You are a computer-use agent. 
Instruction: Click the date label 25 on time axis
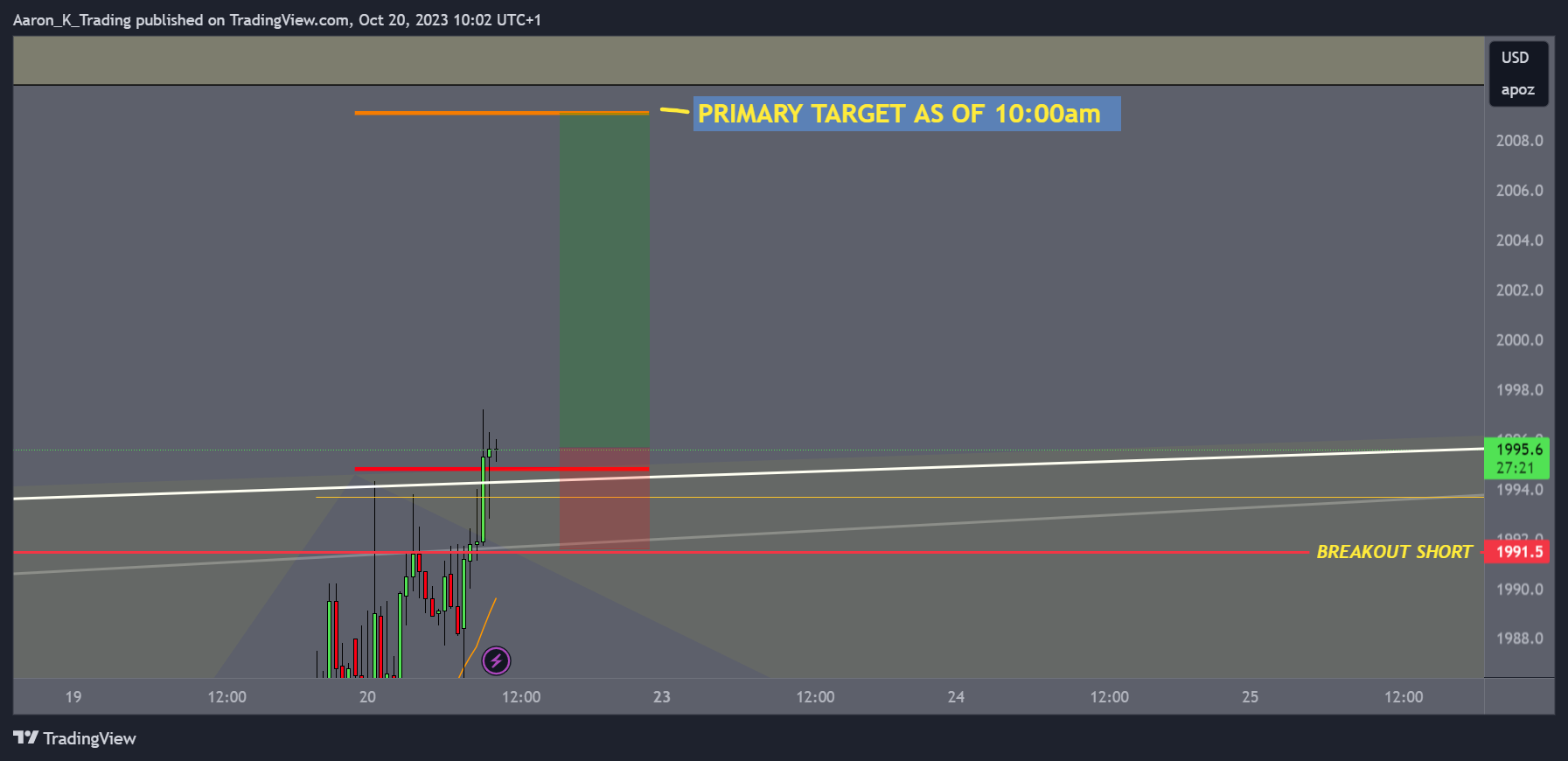pos(1251,697)
